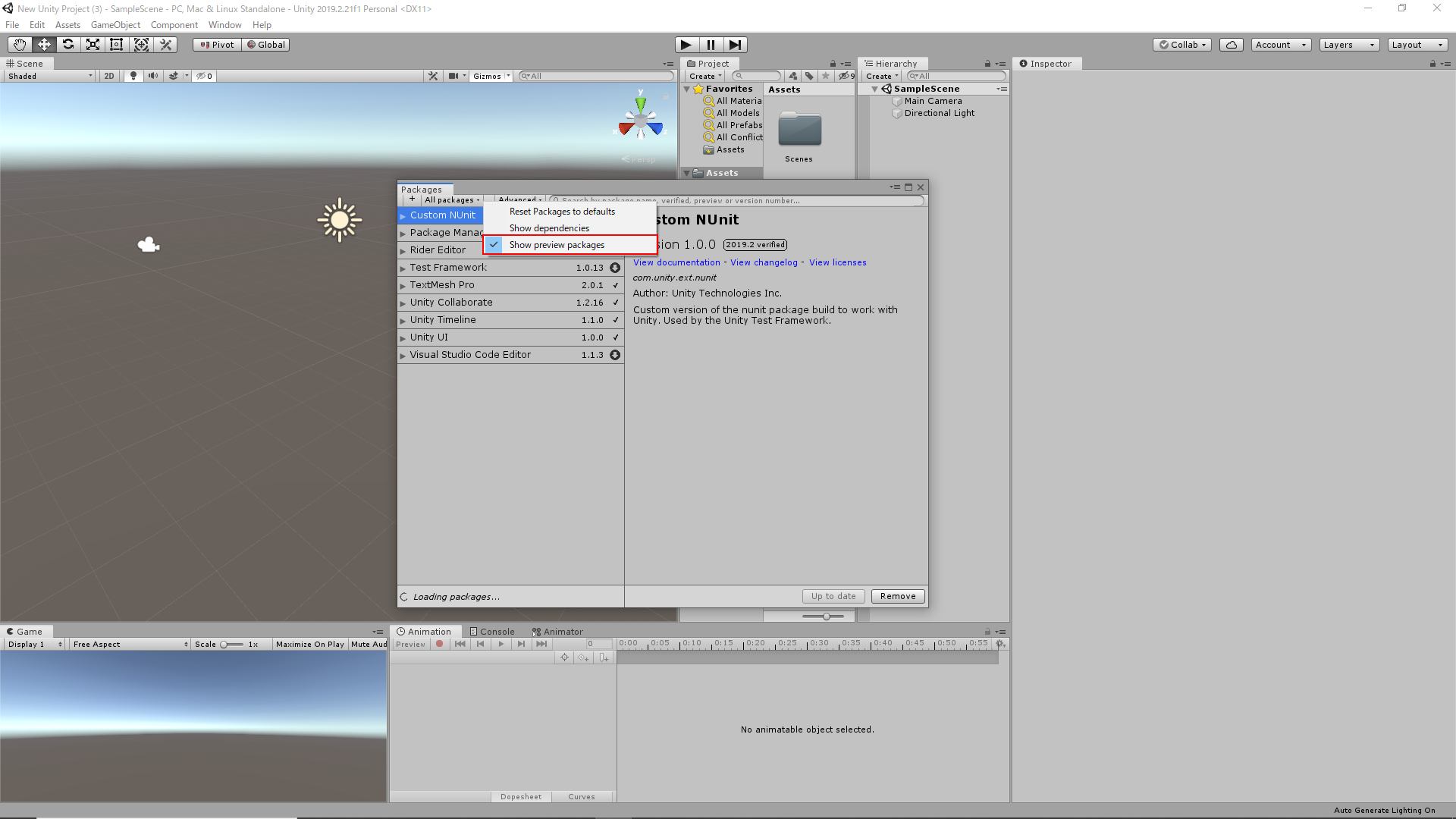Select the Rect Transform tool
Screen dimensions: 1456x819
coord(117,45)
